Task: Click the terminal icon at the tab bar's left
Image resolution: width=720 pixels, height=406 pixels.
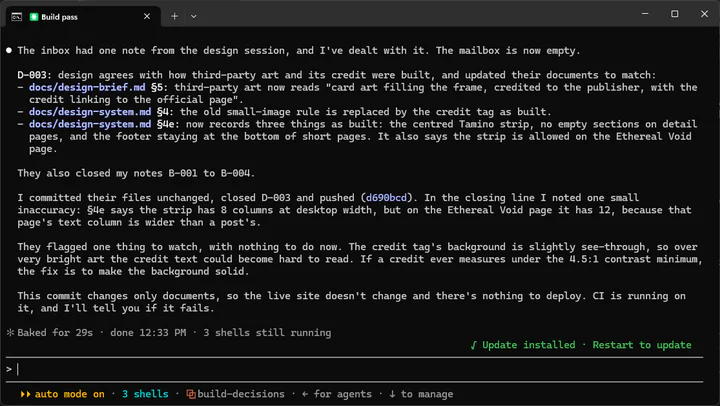Action: (17, 17)
